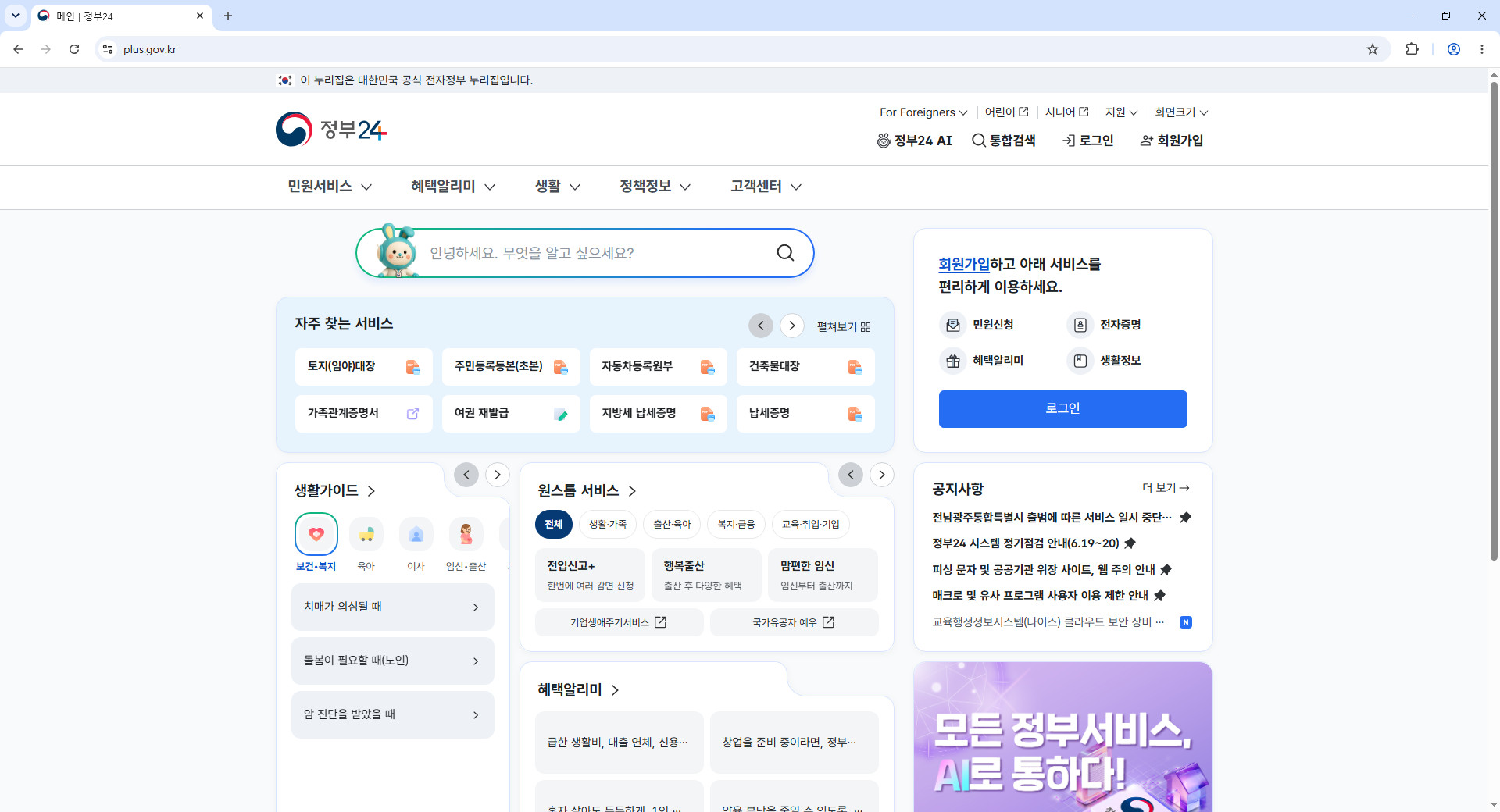The width and height of the screenshot is (1500, 812).
Task: Click the 회원가입 link in header
Action: click(x=1172, y=141)
